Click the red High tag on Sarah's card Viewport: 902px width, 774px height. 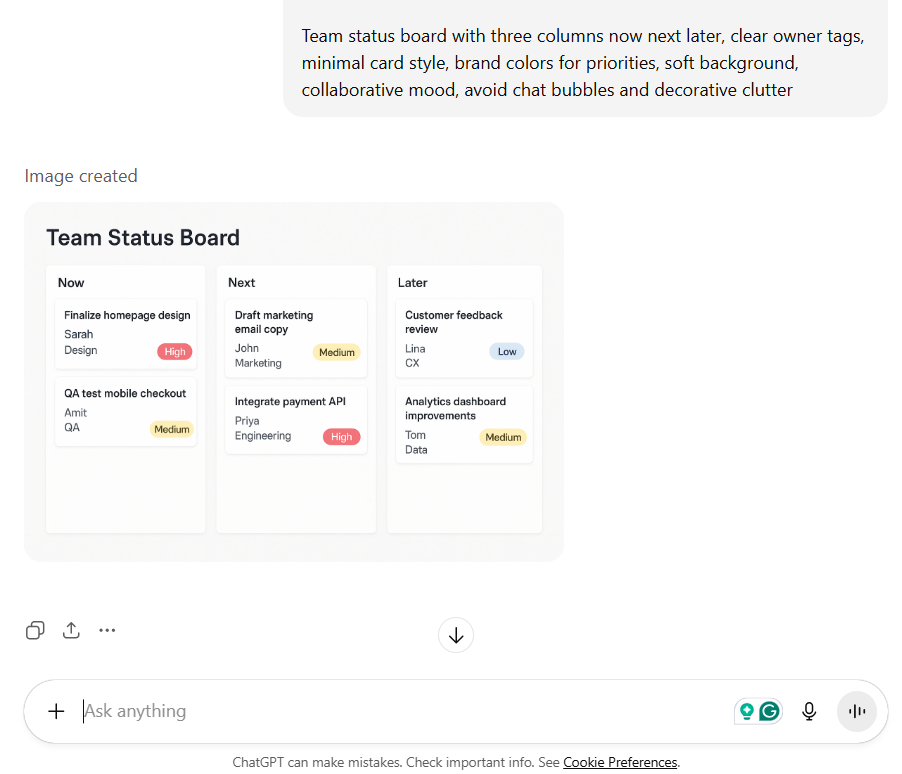pos(175,351)
